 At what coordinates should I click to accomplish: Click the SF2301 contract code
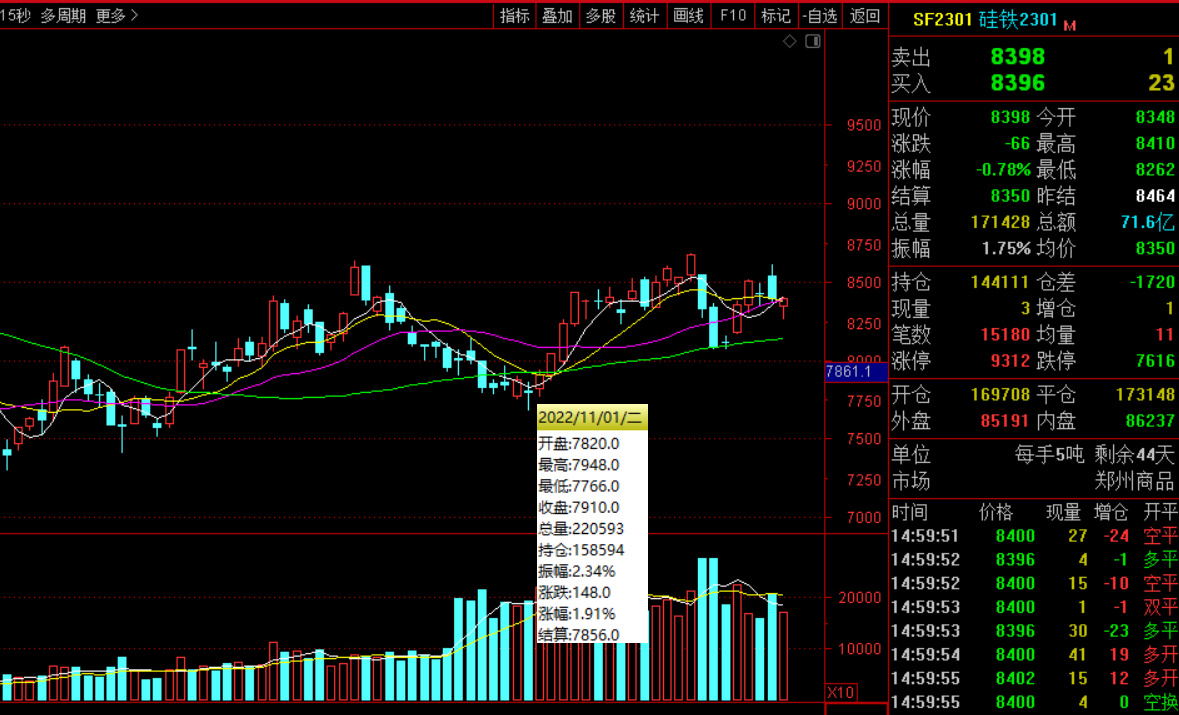(942, 20)
